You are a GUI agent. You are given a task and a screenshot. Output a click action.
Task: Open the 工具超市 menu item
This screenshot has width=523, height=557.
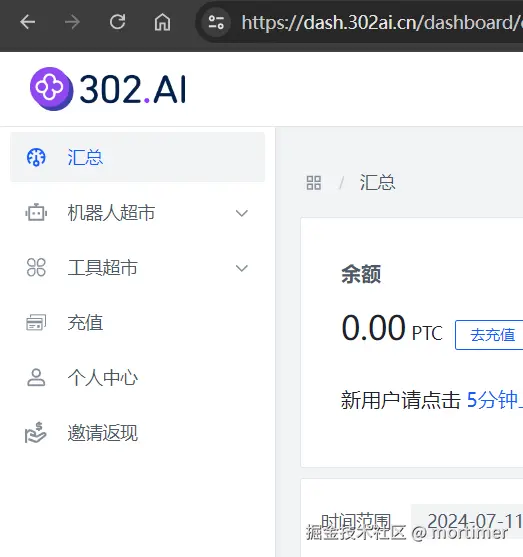pyautogui.click(x=138, y=268)
